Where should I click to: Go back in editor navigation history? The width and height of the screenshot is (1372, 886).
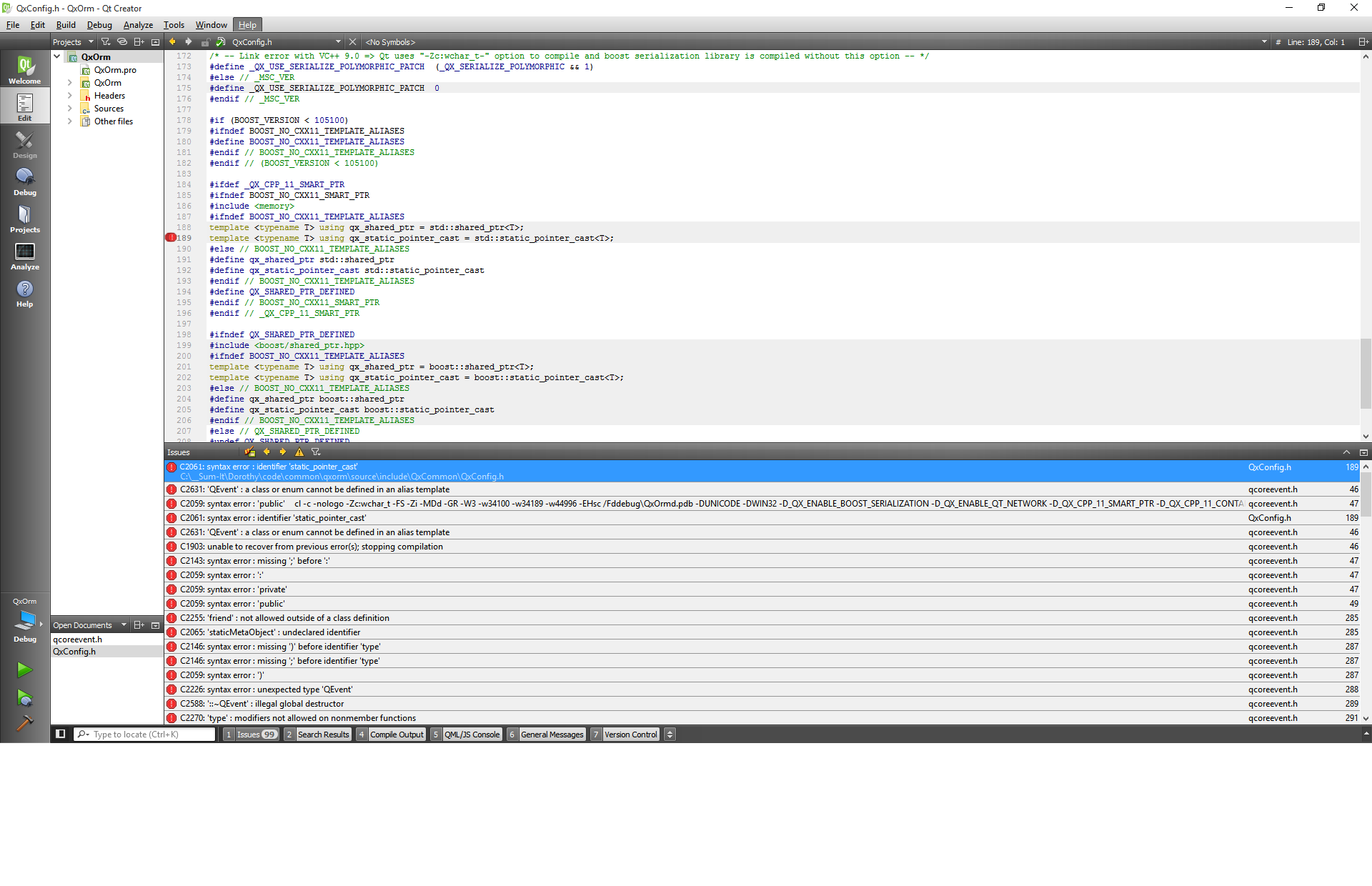pyautogui.click(x=172, y=42)
